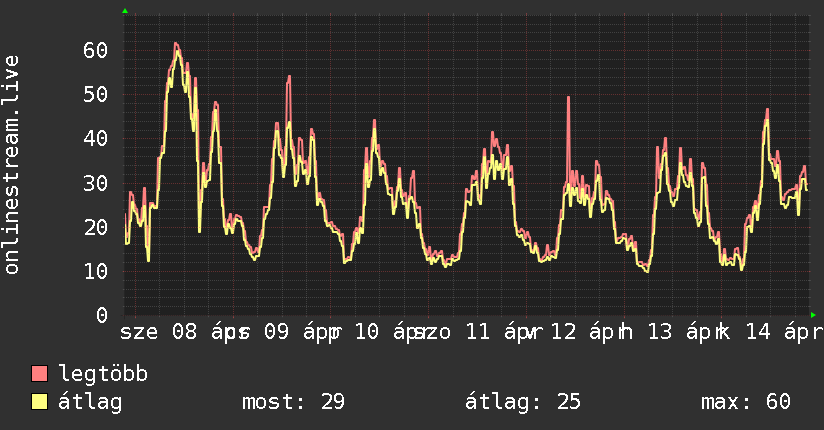Click the sharp red spike near 12 ápr
The image size is (824, 430).
tap(568, 98)
